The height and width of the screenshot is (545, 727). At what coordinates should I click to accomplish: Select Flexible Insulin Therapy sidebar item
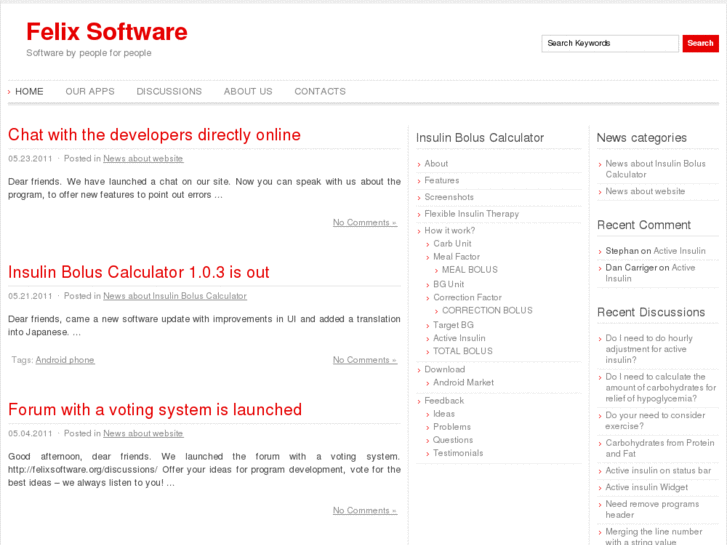[472, 214]
